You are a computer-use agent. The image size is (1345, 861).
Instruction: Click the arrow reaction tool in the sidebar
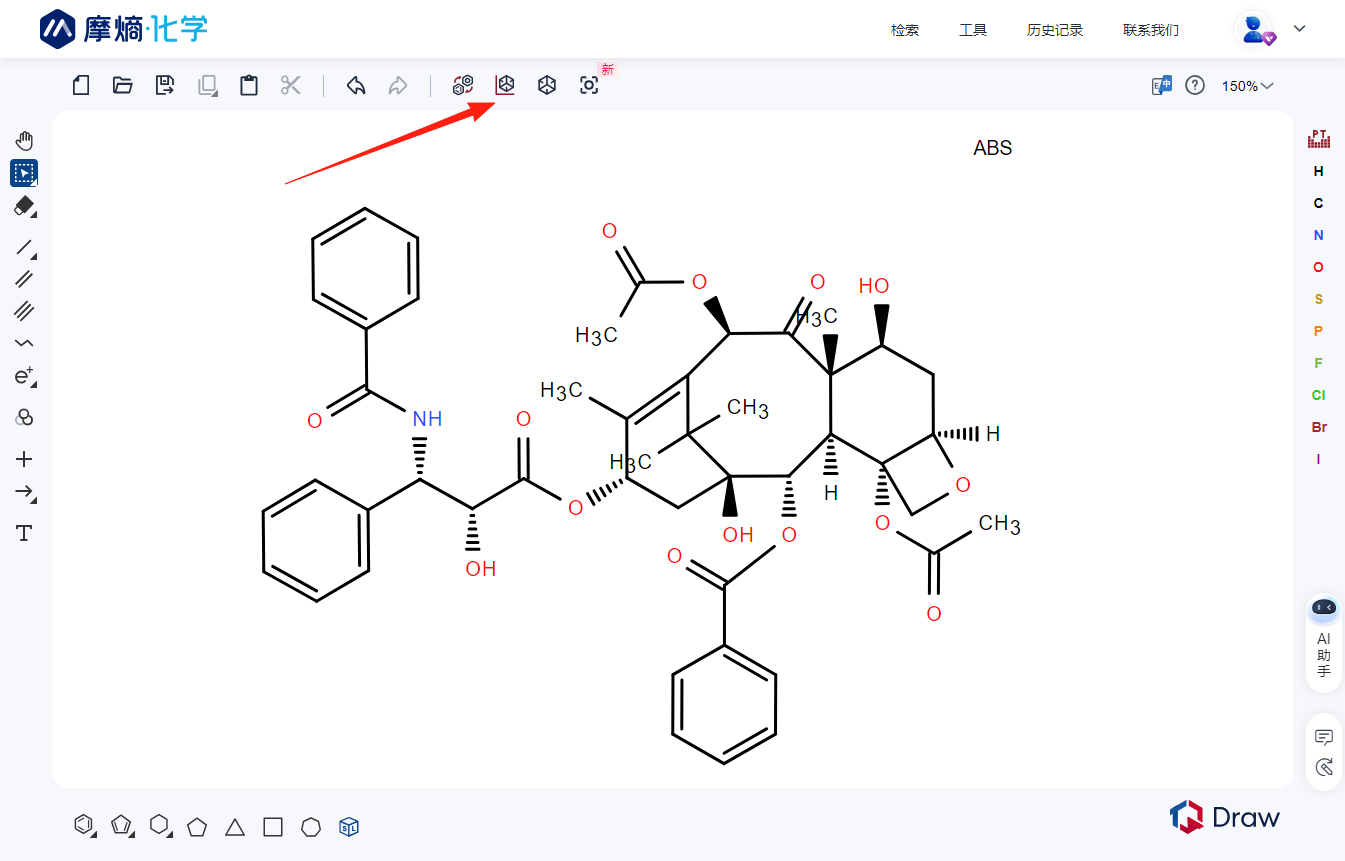[x=24, y=493]
